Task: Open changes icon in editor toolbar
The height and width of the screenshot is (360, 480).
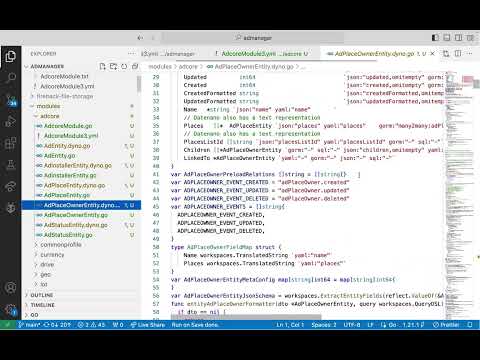Action: click(x=446, y=53)
